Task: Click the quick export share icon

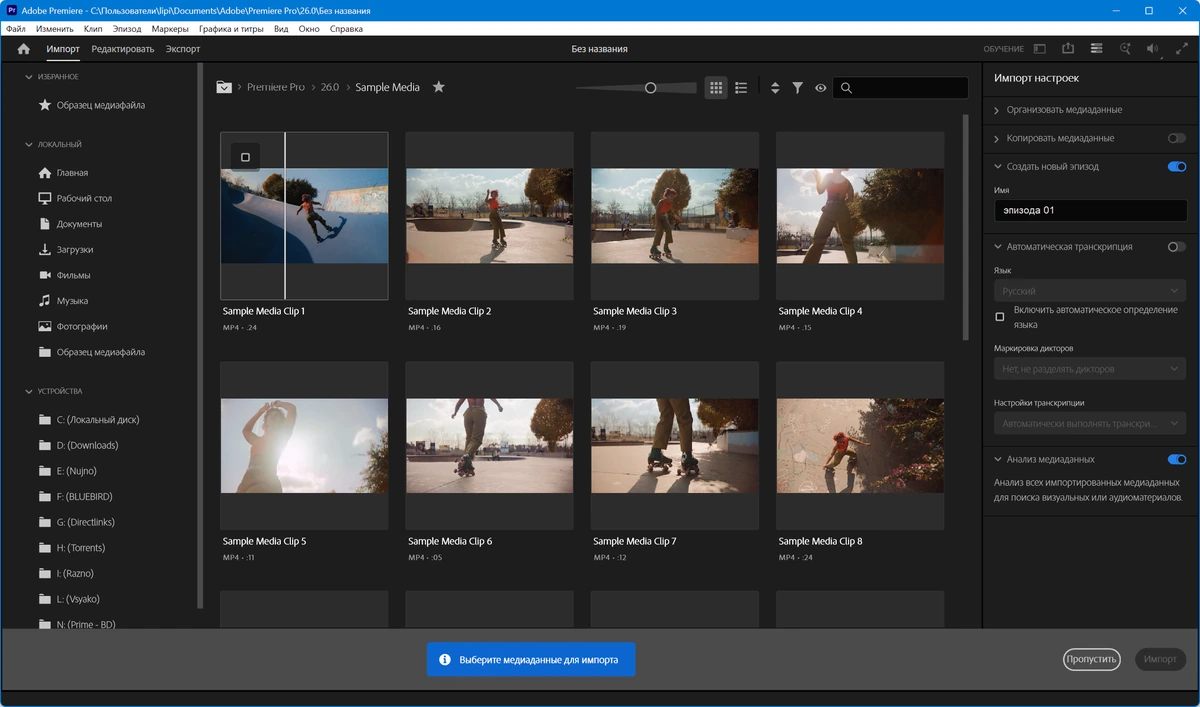Action: [1068, 49]
